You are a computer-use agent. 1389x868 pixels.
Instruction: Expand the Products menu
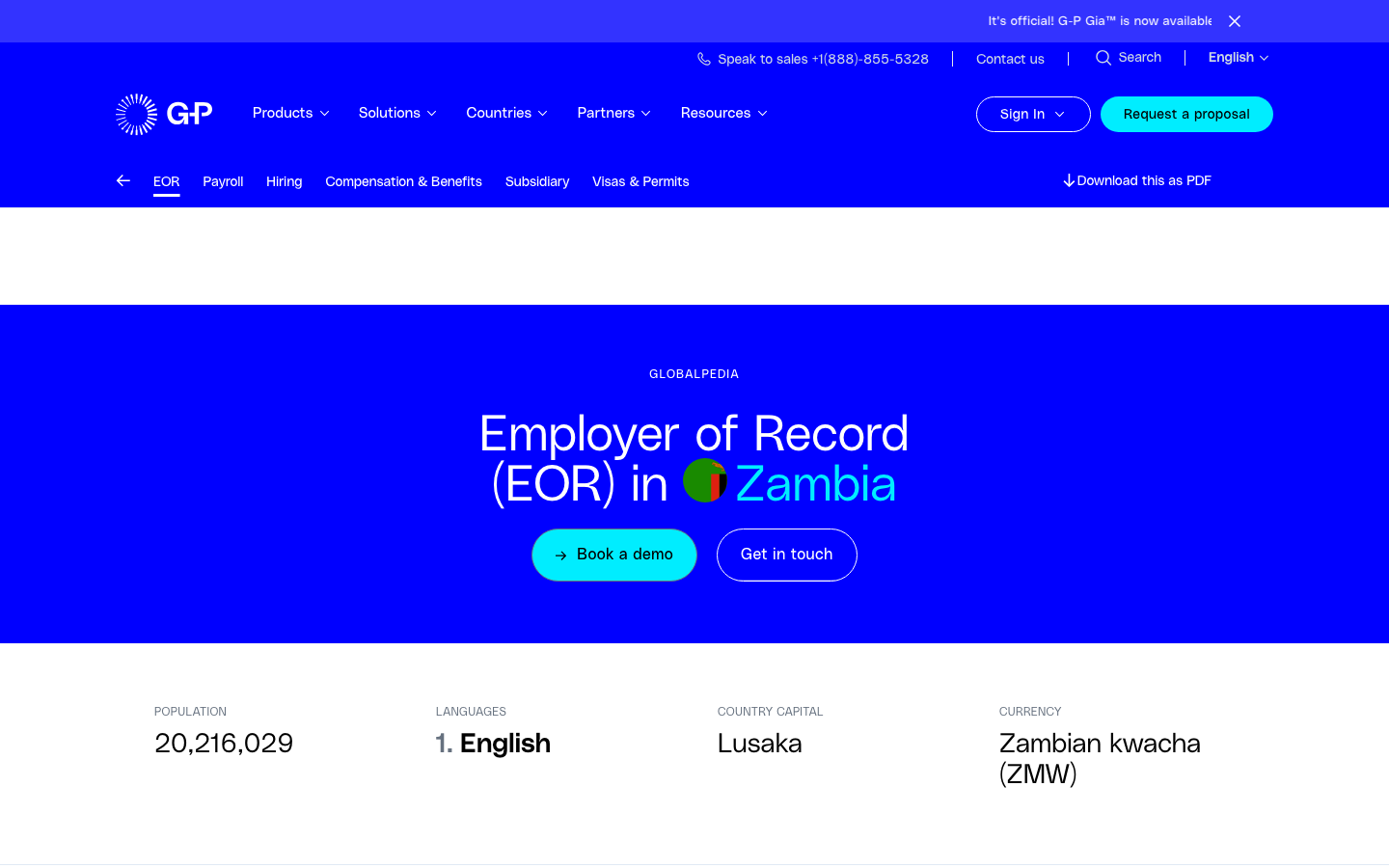pyautogui.click(x=291, y=113)
